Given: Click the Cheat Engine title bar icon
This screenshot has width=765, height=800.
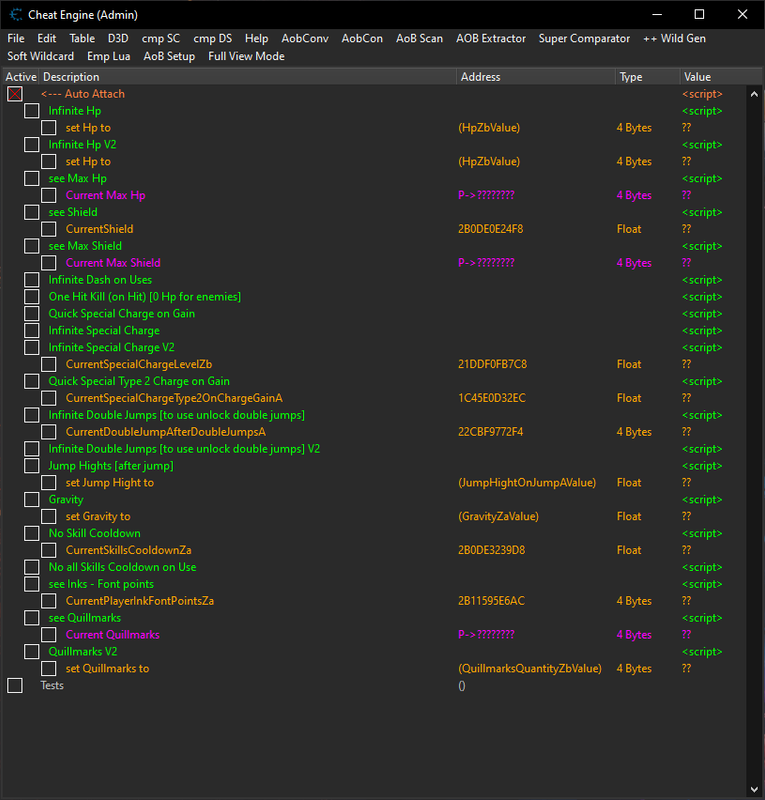Looking at the screenshot, I should [16, 15].
